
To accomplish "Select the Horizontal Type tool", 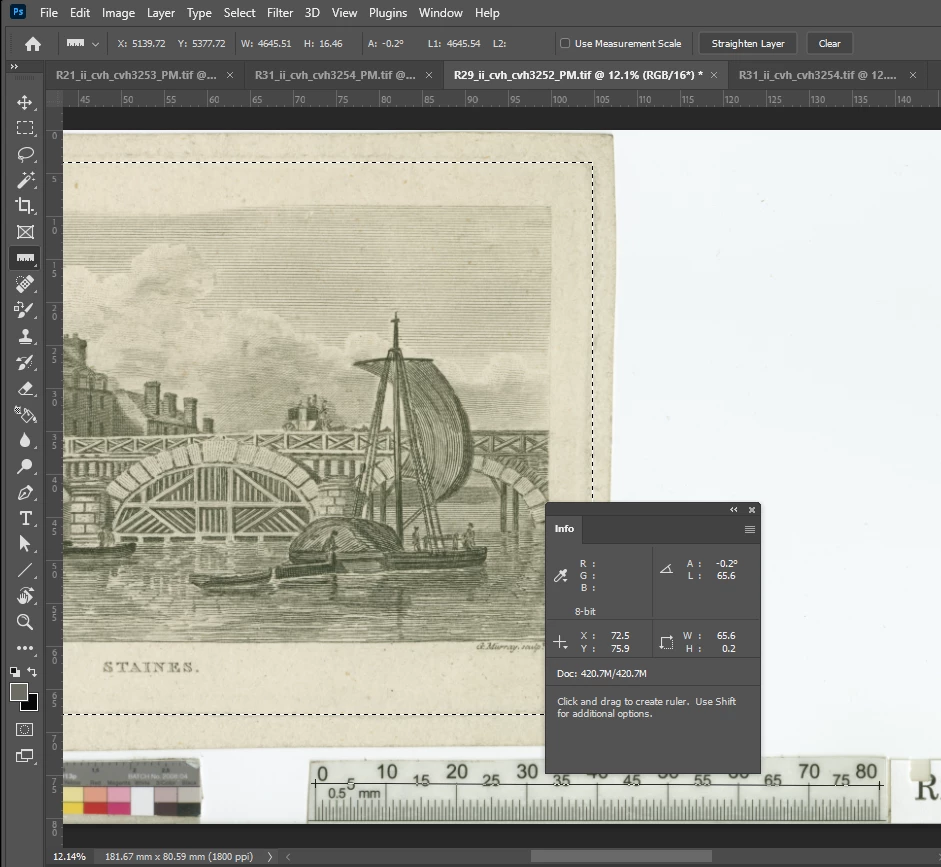I will [x=25, y=518].
